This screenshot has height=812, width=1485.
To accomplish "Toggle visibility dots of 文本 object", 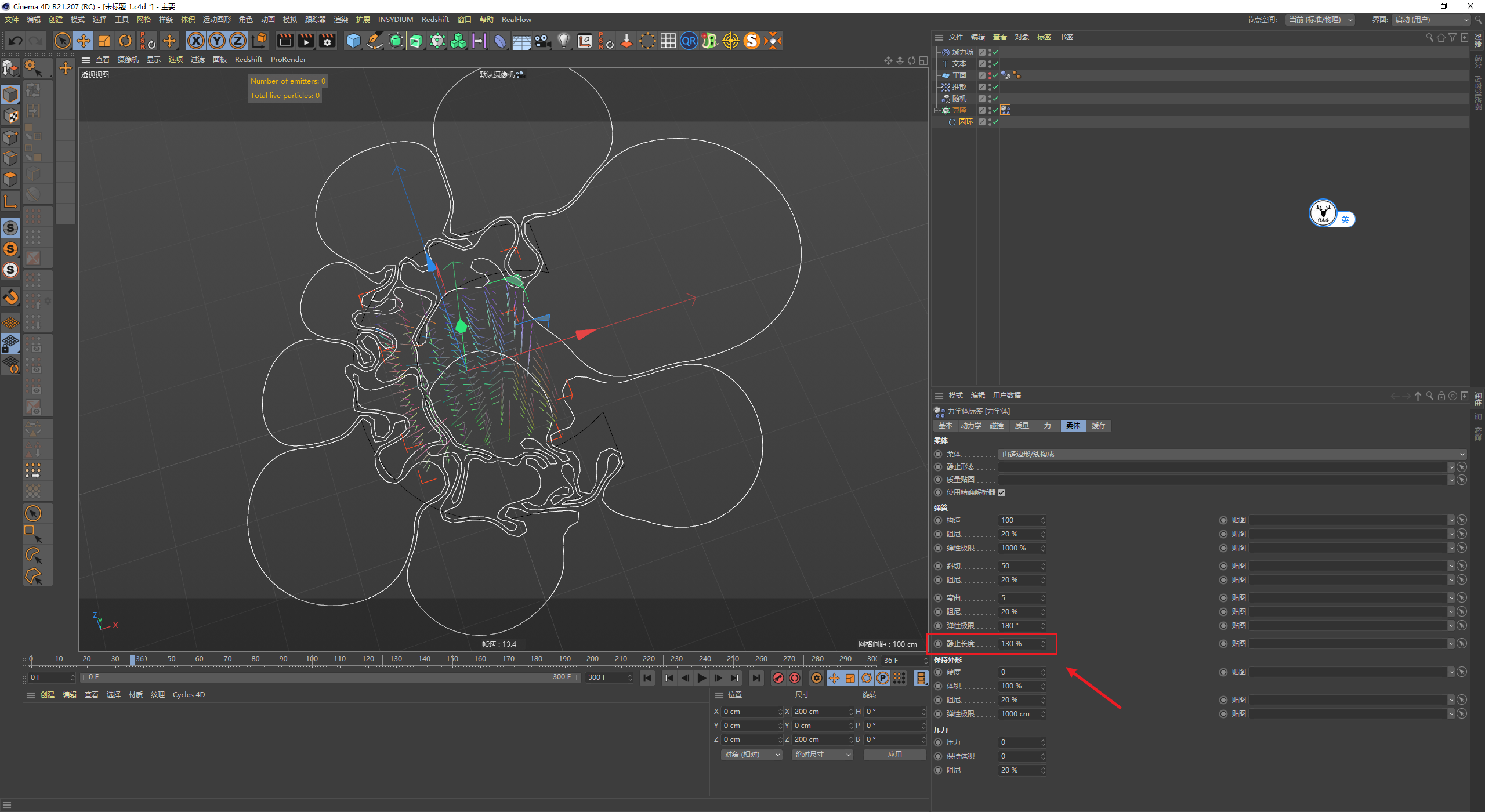I will 990,64.
